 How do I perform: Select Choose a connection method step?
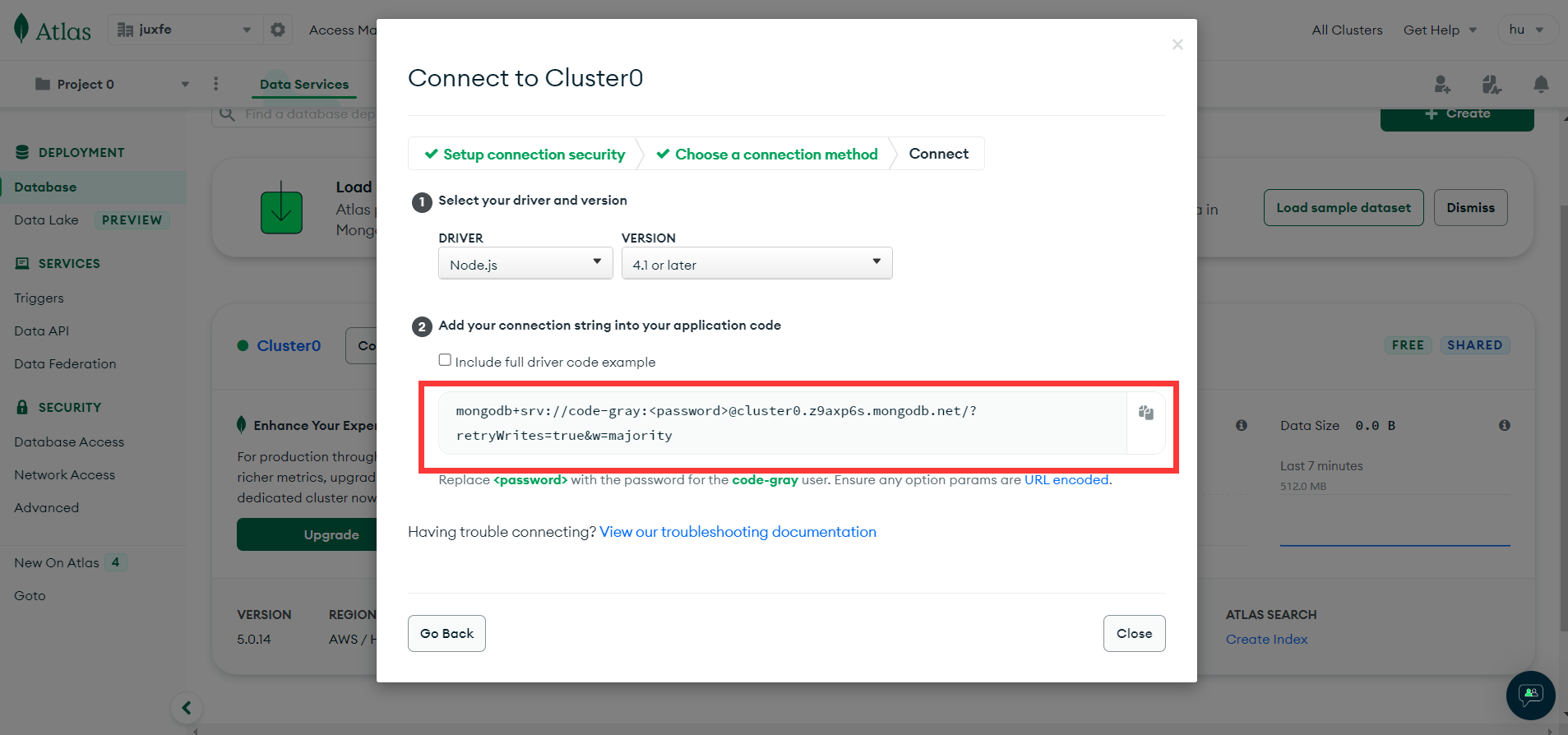click(767, 155)
